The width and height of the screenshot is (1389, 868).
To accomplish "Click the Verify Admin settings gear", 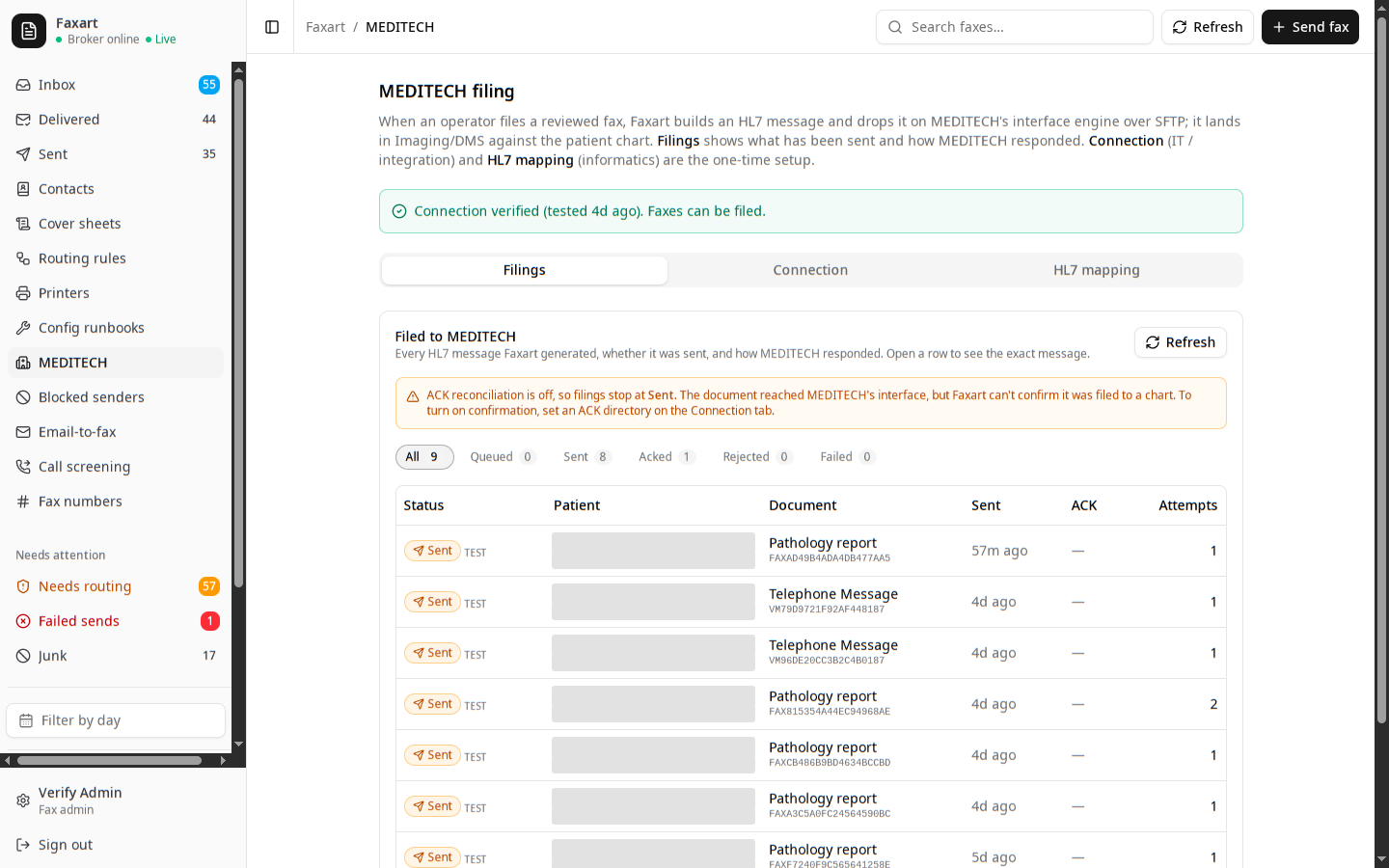I will click(23, 800).
